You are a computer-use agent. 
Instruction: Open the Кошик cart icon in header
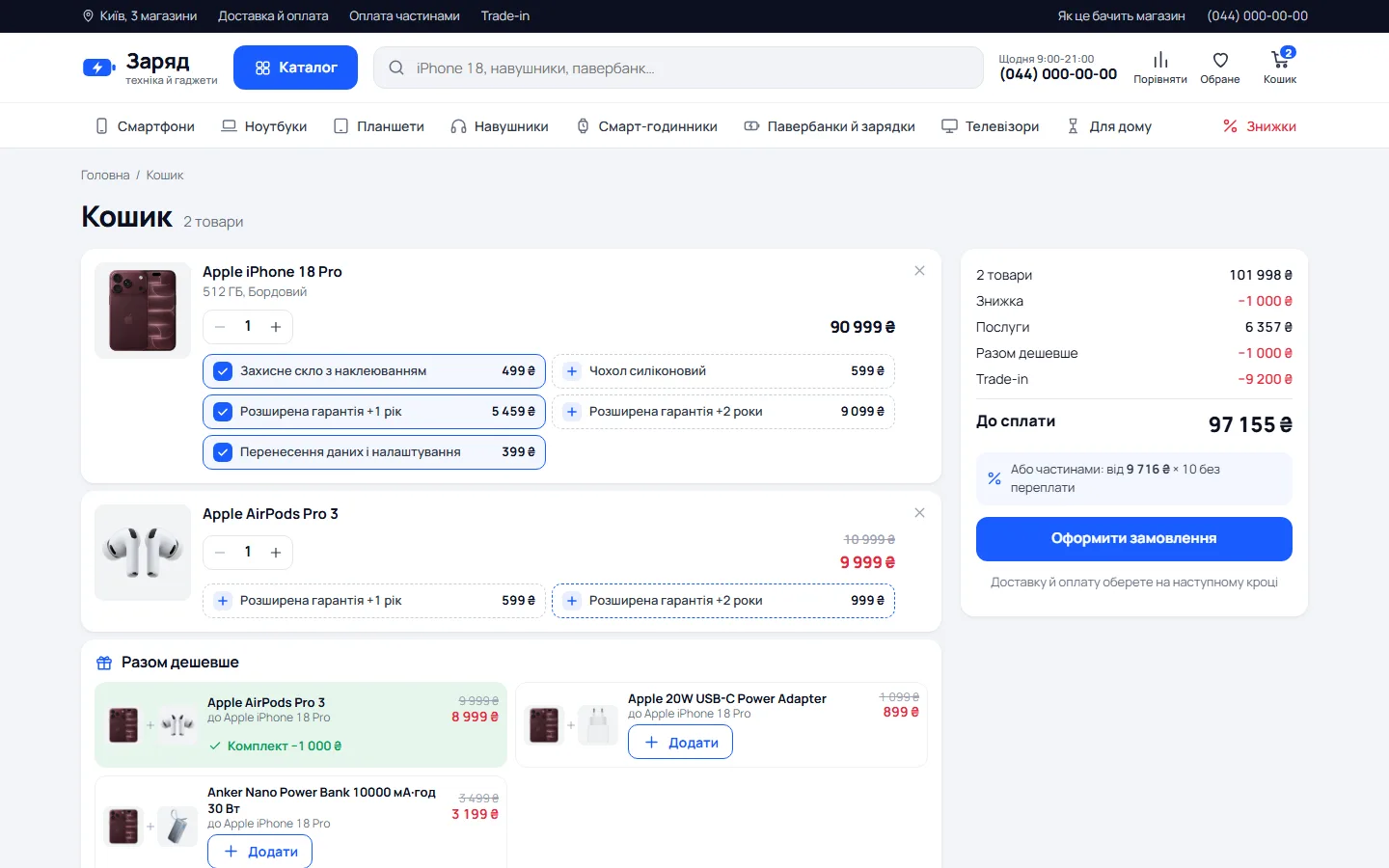(1280, 68)
